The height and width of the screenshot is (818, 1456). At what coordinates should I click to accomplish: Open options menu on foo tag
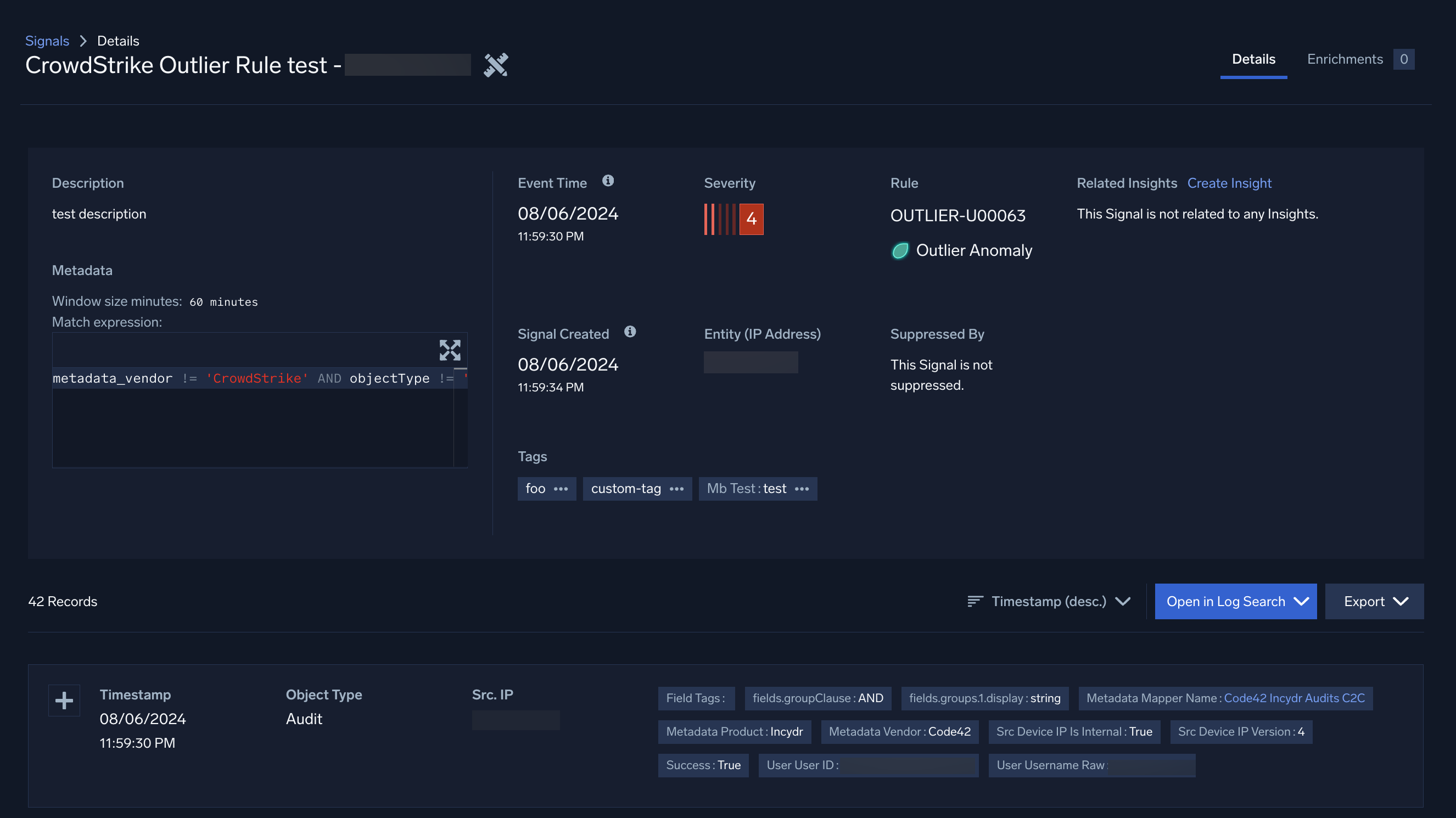[561, 489]
